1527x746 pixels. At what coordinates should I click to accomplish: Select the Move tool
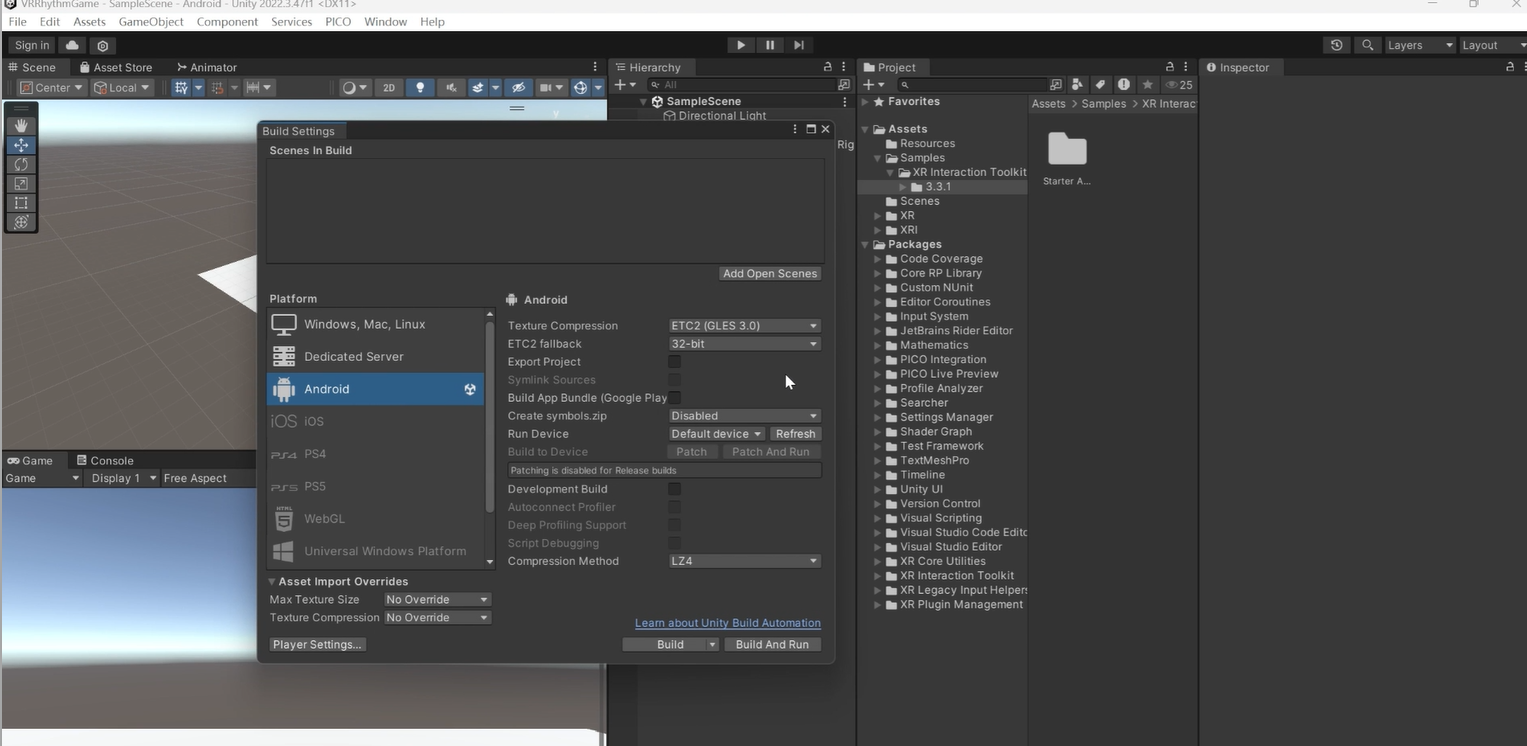pyautogui.click(x=21, y=145)
